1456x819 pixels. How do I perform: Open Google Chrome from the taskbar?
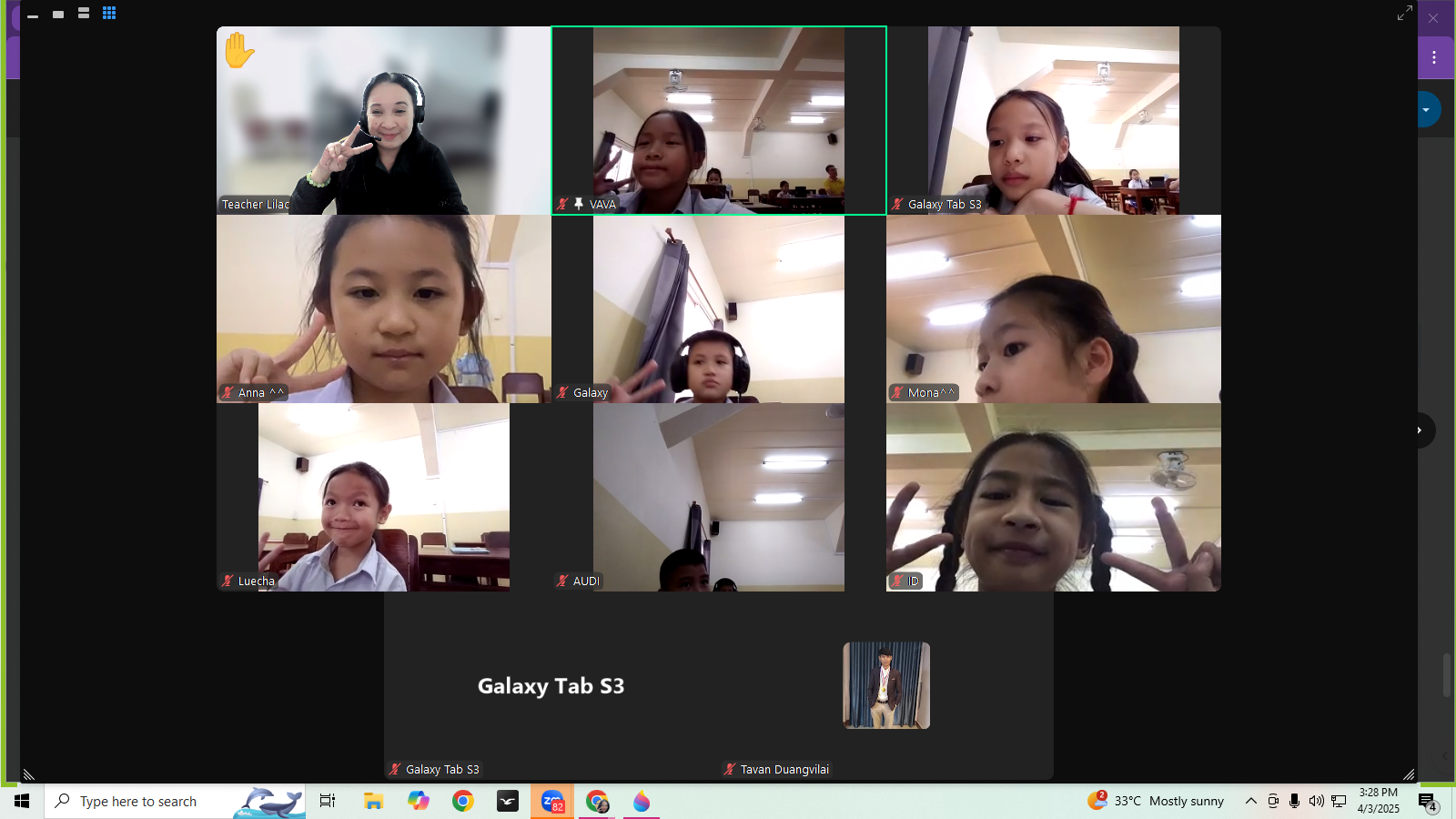tap(463, 801)
